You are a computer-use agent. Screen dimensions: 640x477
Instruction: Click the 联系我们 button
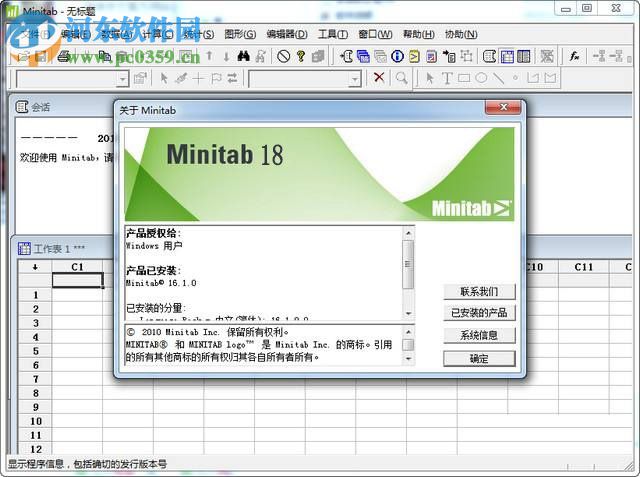point(479,292)
